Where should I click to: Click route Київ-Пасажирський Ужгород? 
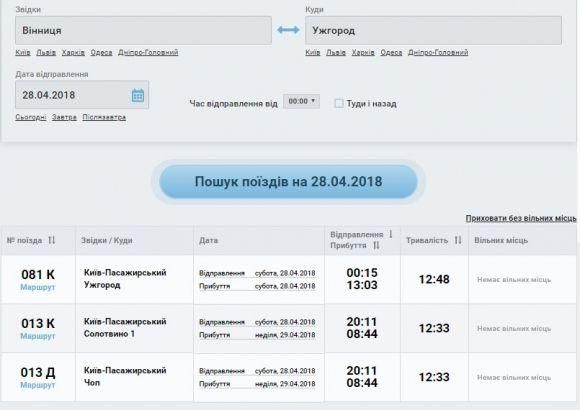click(125, 279)
